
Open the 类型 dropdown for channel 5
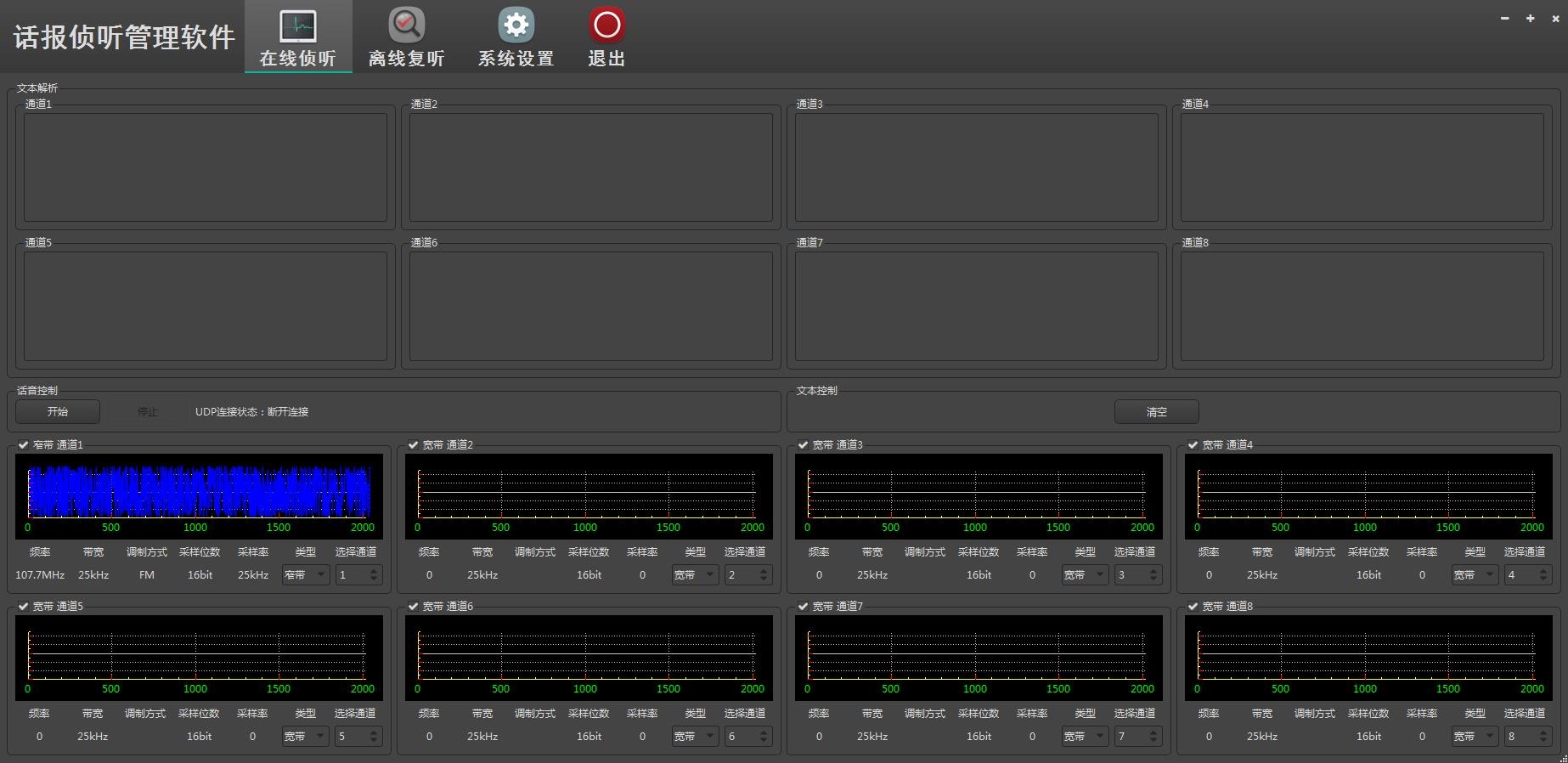pyautogui.click(x=306, y=737)
